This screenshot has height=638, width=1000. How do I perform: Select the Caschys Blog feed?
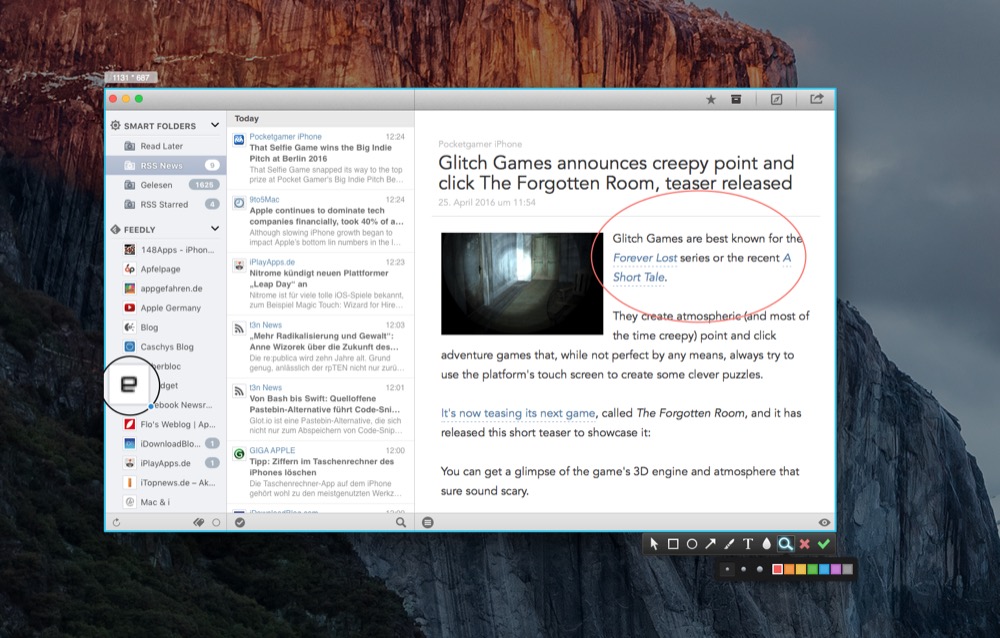[166, 346]
